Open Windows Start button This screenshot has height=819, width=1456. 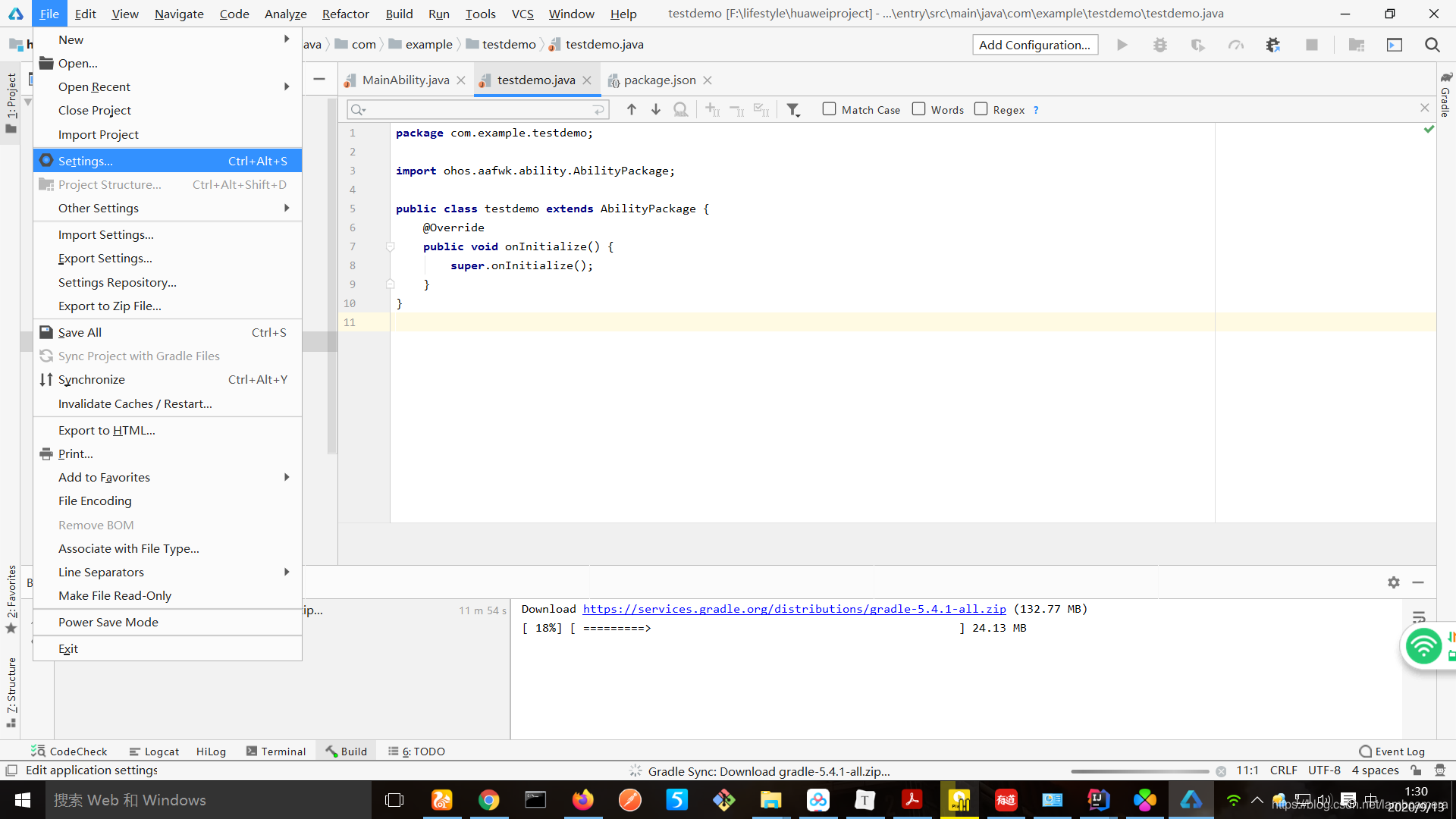click(x=22, y=800)
